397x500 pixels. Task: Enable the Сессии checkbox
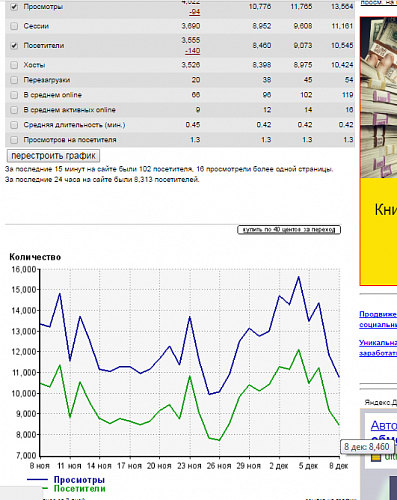tap(14, 26)
